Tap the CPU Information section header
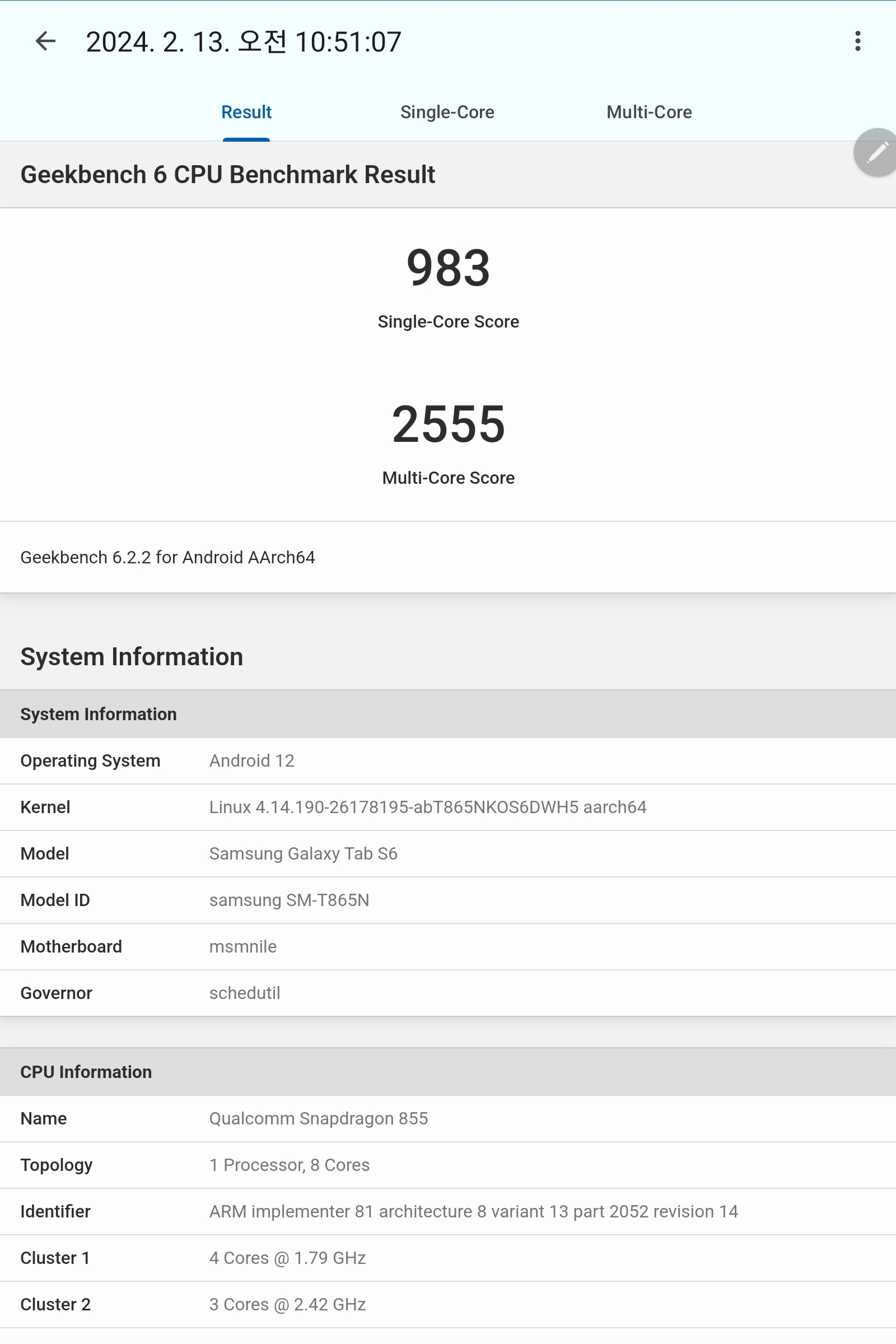 448,1071
